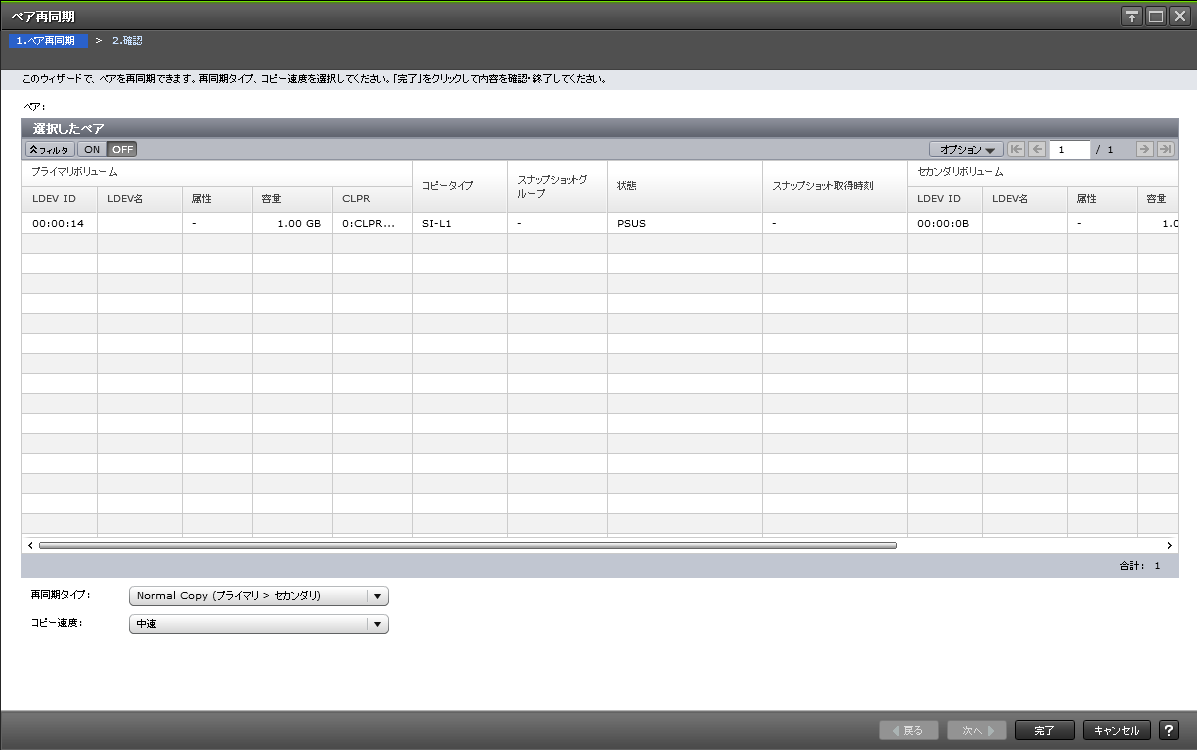The image size is (1197, 750).
Task: Sort by スナップショット取得時刻 column header
Action: (834, 186)
